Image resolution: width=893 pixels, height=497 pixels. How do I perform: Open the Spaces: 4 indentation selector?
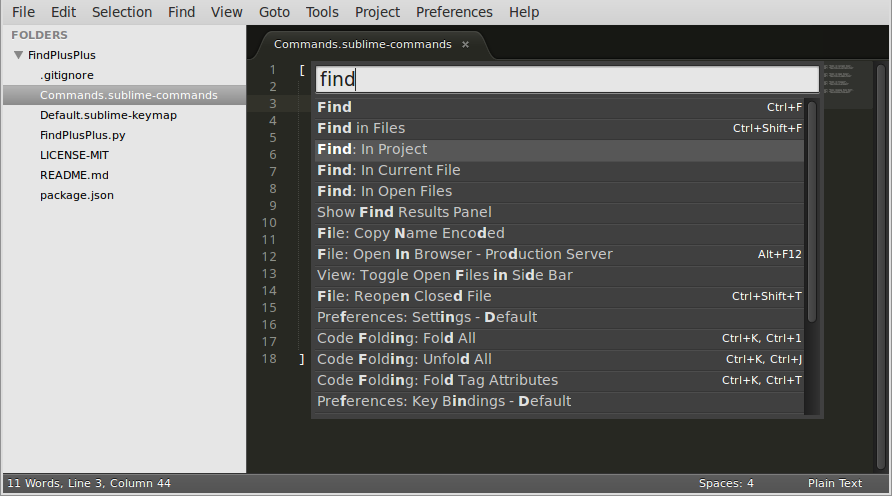pos(726,484)
